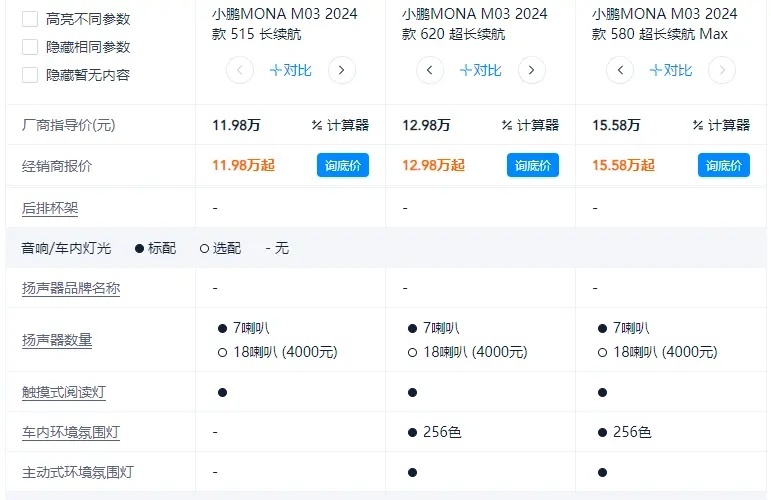Click the 11.98万起 dealer price
This screenshot has height=500, width=771.
tap(243, 165)
